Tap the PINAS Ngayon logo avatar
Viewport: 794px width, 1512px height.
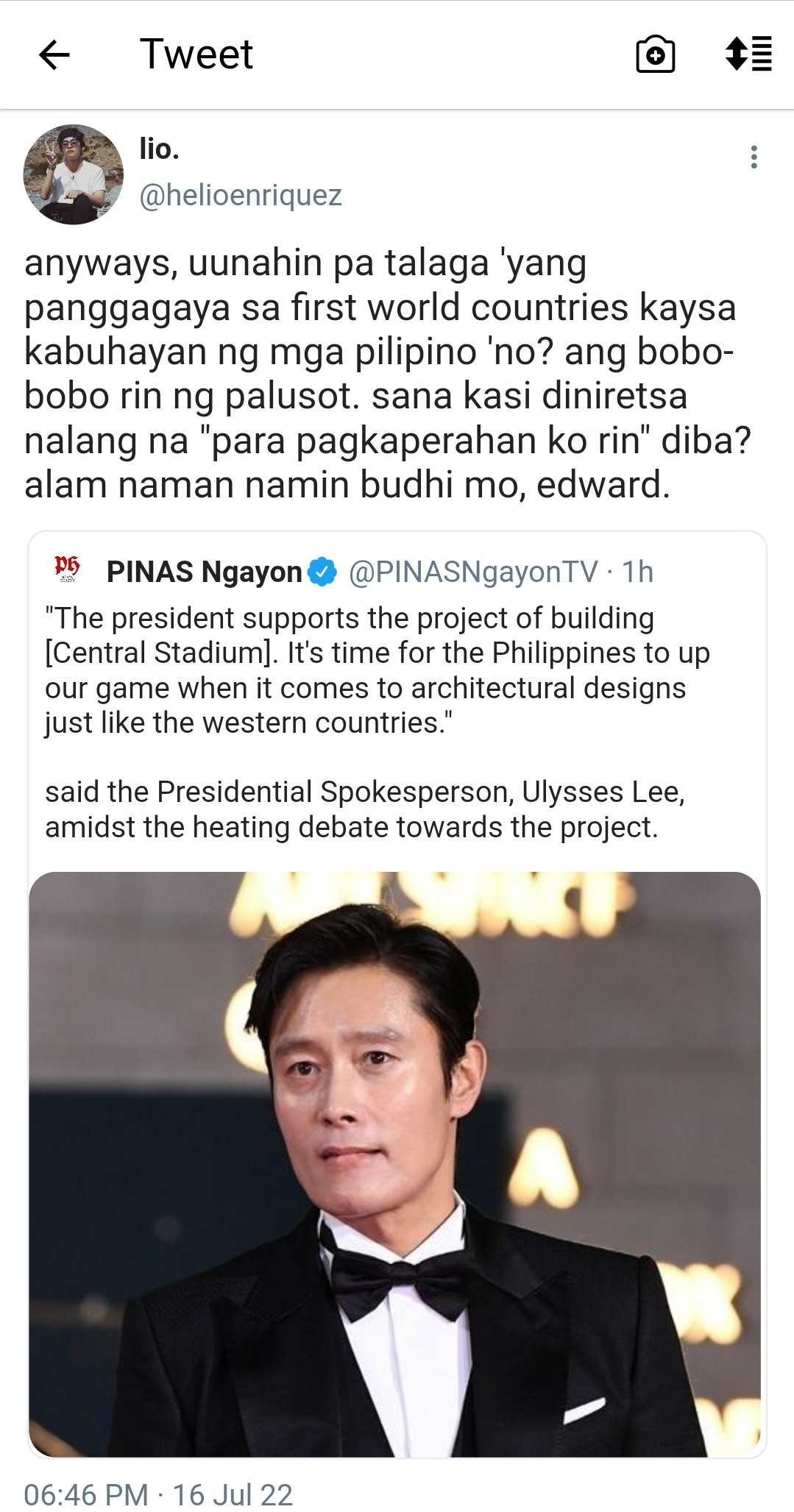(67, 569)
